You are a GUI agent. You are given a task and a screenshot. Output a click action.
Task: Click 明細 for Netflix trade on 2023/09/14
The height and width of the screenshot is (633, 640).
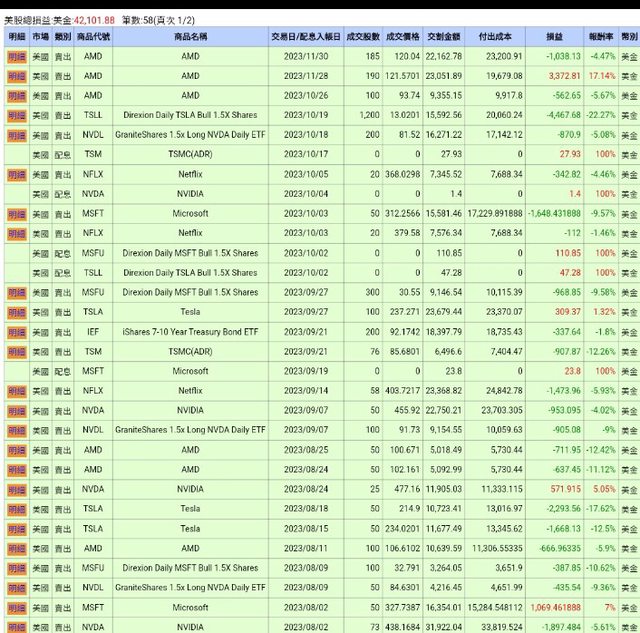point(16,390)
